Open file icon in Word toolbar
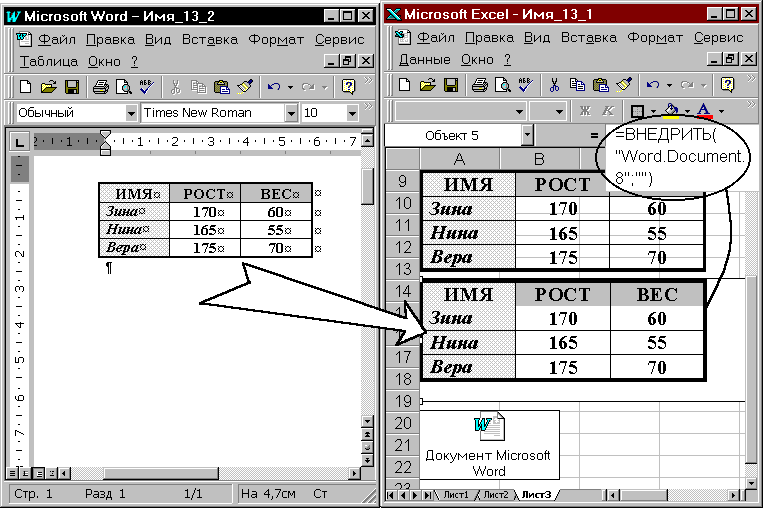The height and width of the screenshot is (508, 763). (49, 87)
